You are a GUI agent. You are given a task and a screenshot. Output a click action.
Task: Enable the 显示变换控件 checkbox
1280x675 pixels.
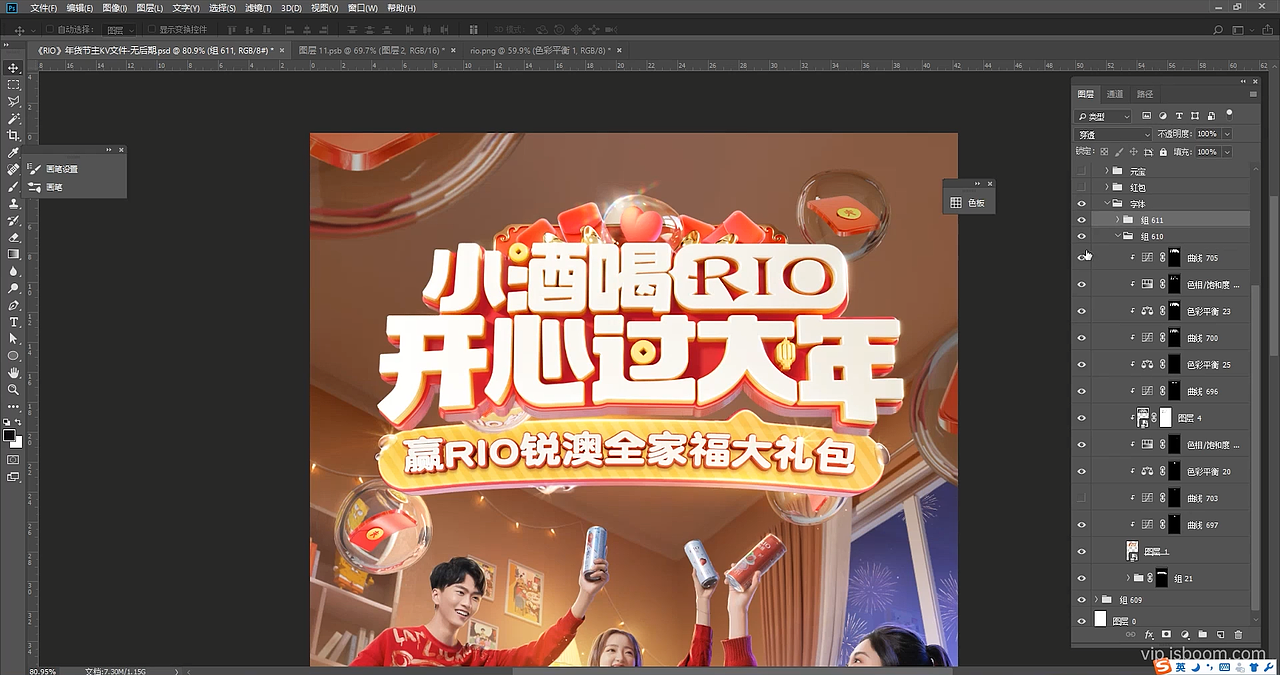pyautogui.click(x=151, y=31)
